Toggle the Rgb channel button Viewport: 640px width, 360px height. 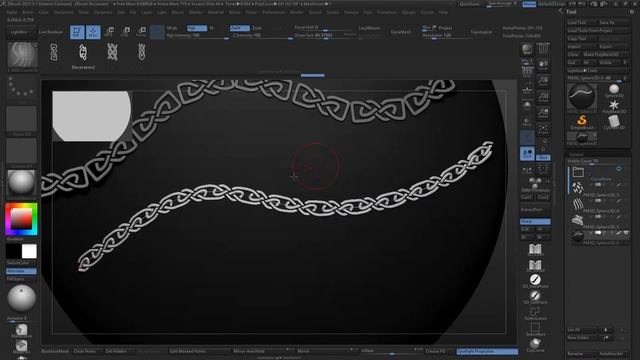(197, 28)
